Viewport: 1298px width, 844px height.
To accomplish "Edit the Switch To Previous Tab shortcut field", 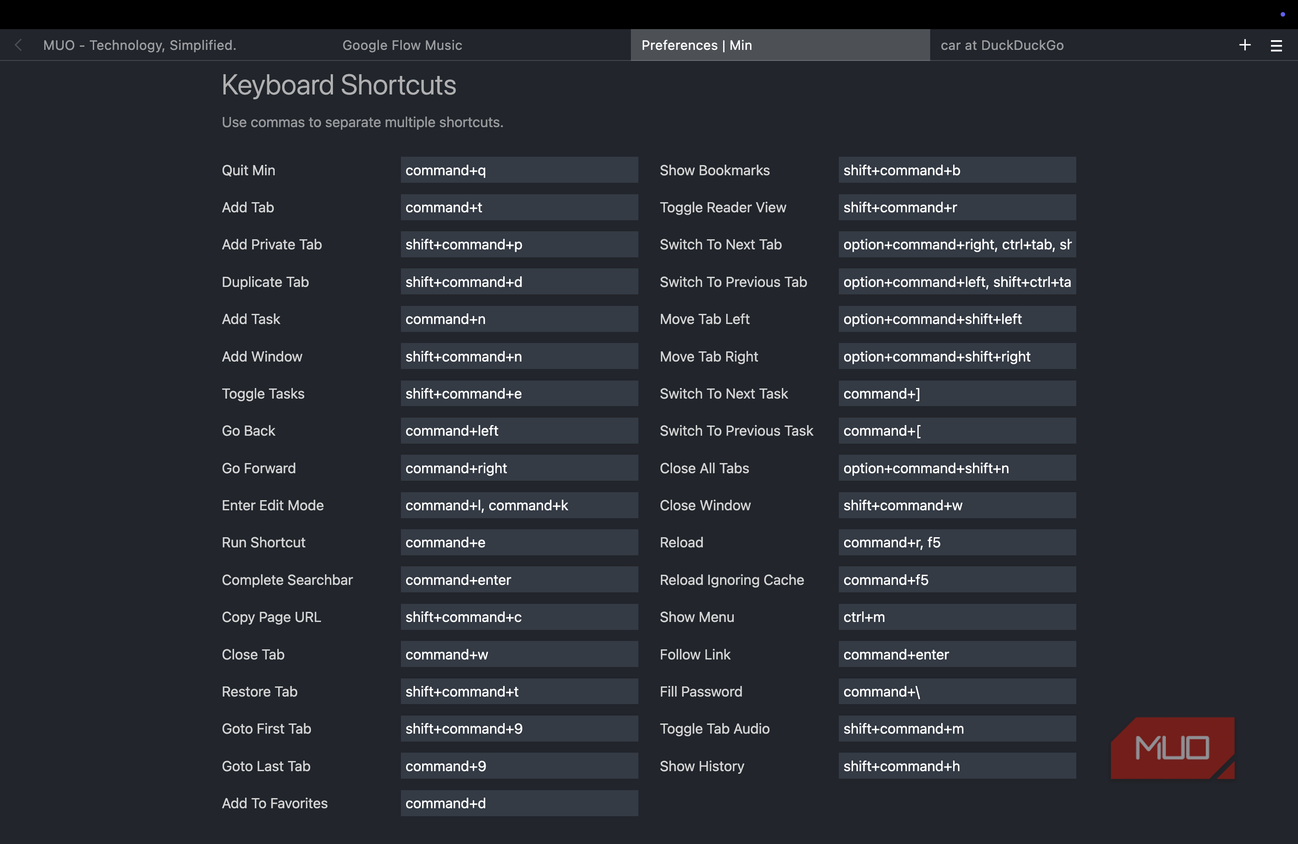I will (x=957, y=282).
